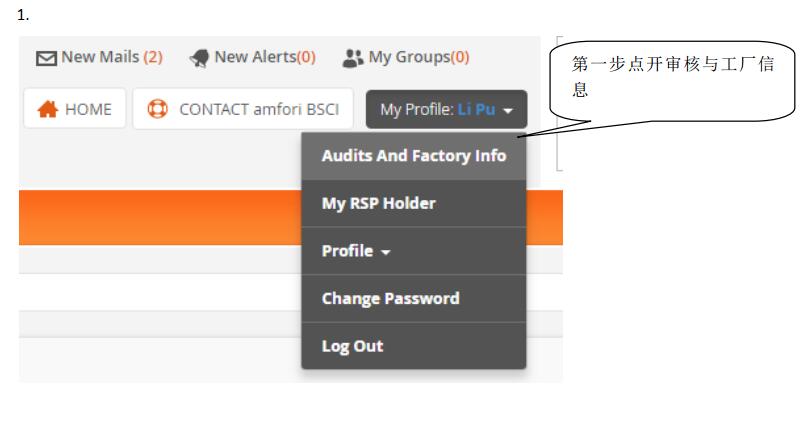
Task: Open CONTACT amfori BSCI button
Action: pyautogui.click(x=243, y=109)
